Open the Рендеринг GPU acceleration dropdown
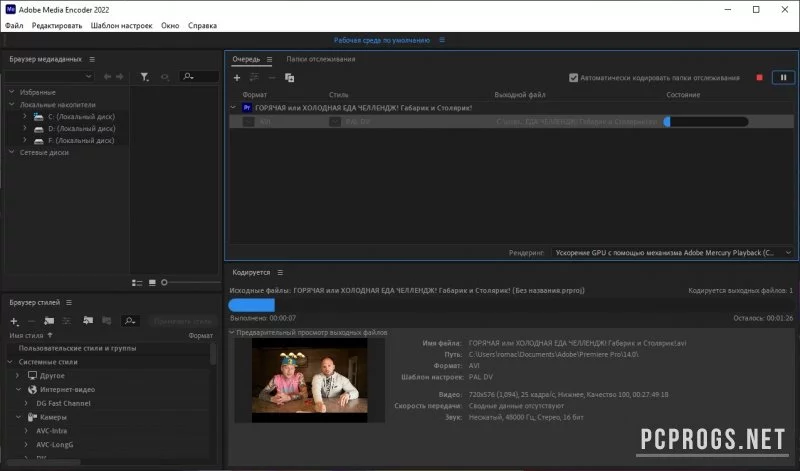 (x=672, y=253)
